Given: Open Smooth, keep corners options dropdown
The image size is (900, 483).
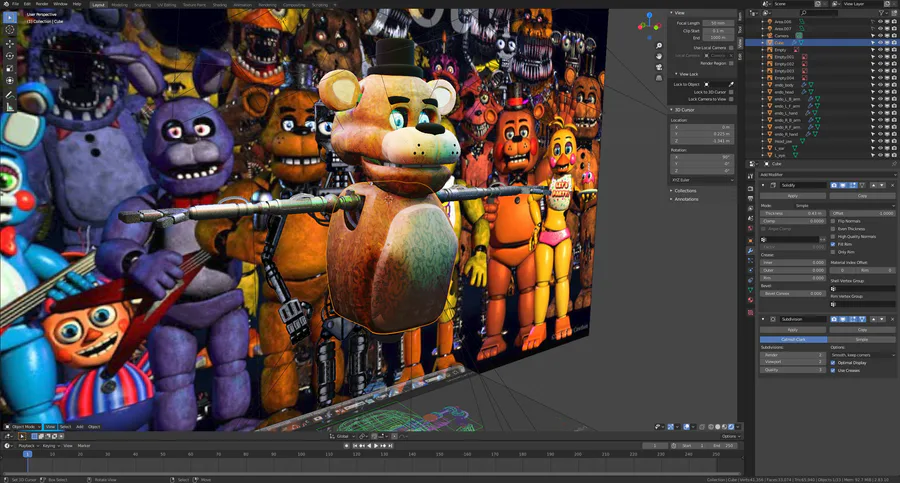Looking at the screenshot, I should [x=863, y=355].
